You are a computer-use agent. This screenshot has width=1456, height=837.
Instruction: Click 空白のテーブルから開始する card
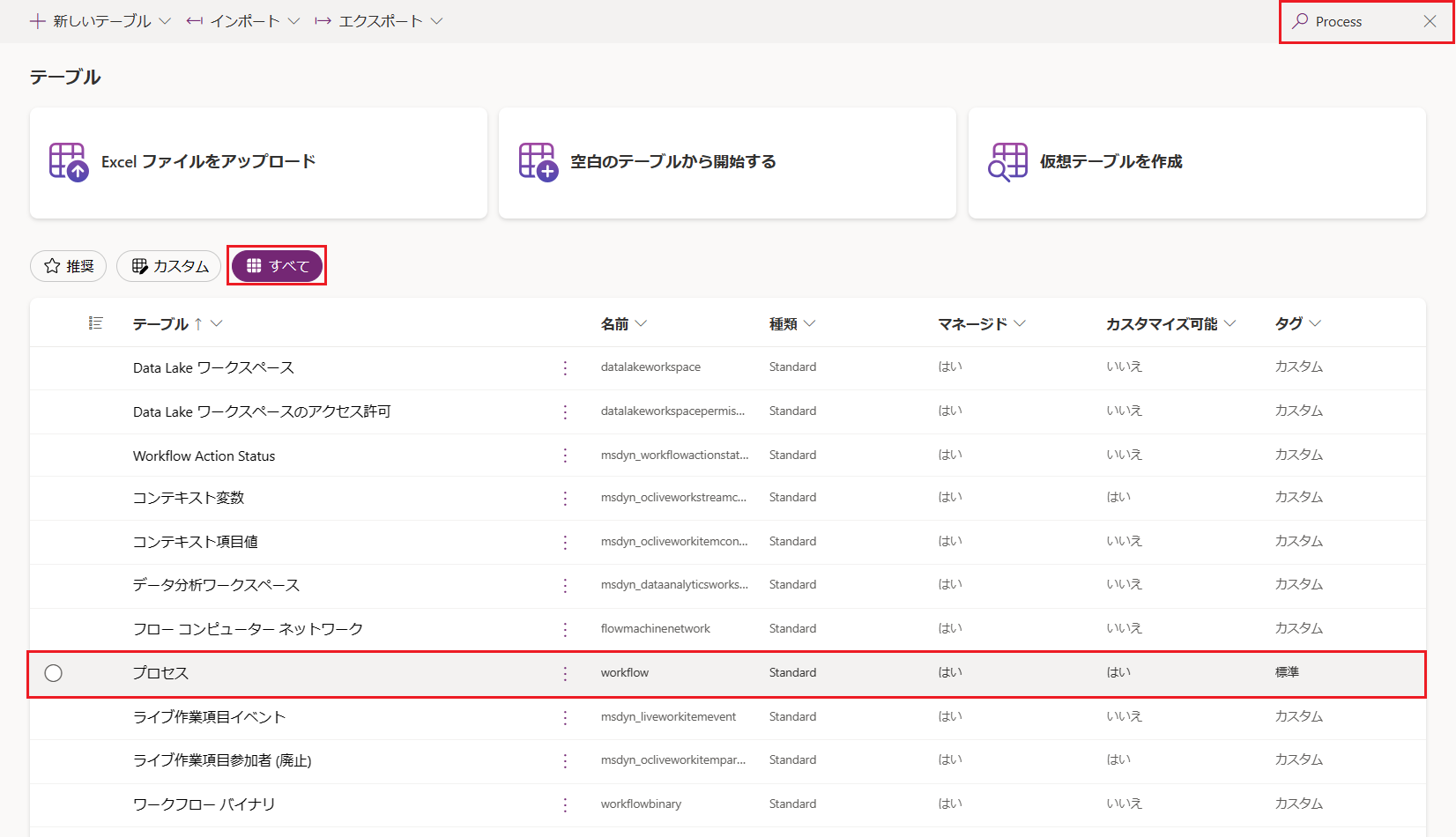point(727,163)
